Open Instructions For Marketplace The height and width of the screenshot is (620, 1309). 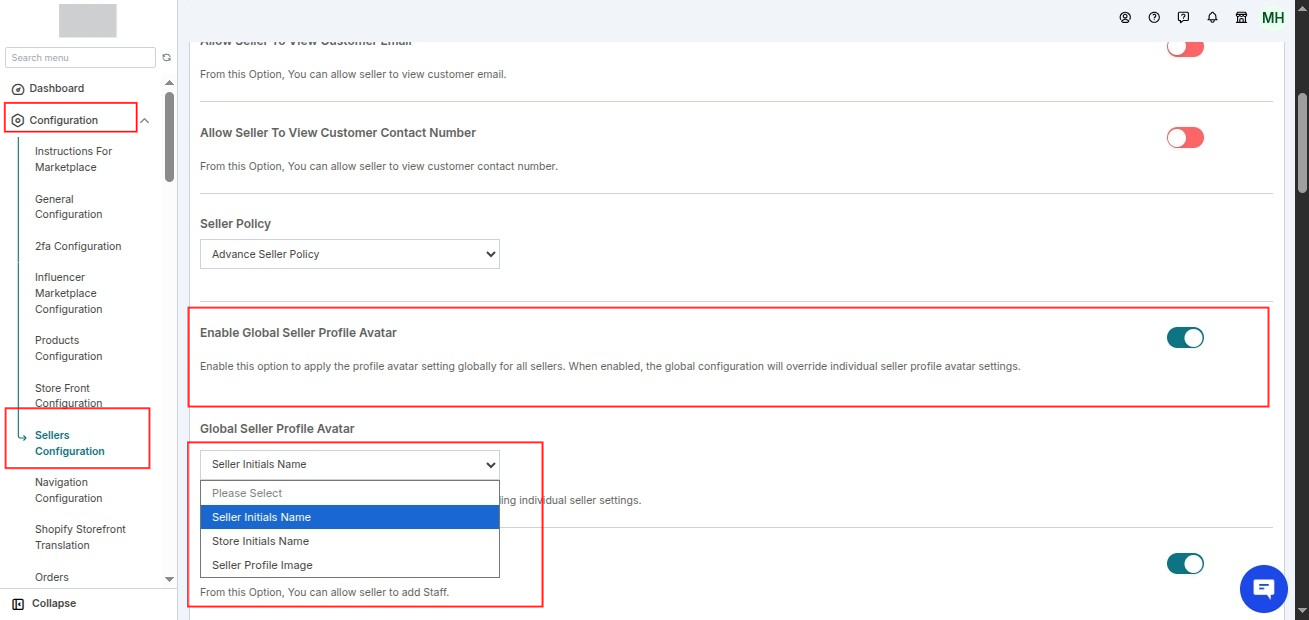point(73,159)
